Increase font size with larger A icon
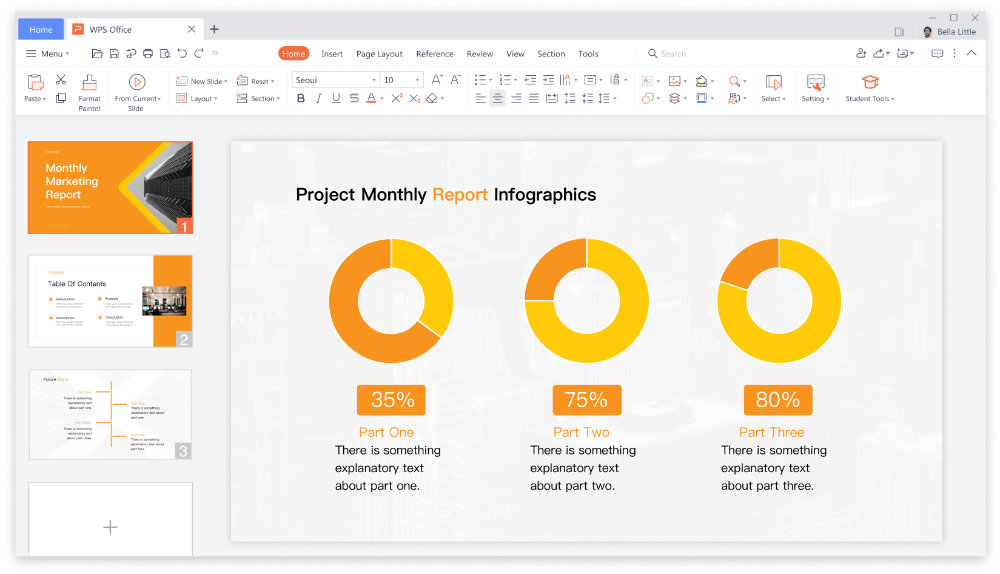 pos(437,80)
